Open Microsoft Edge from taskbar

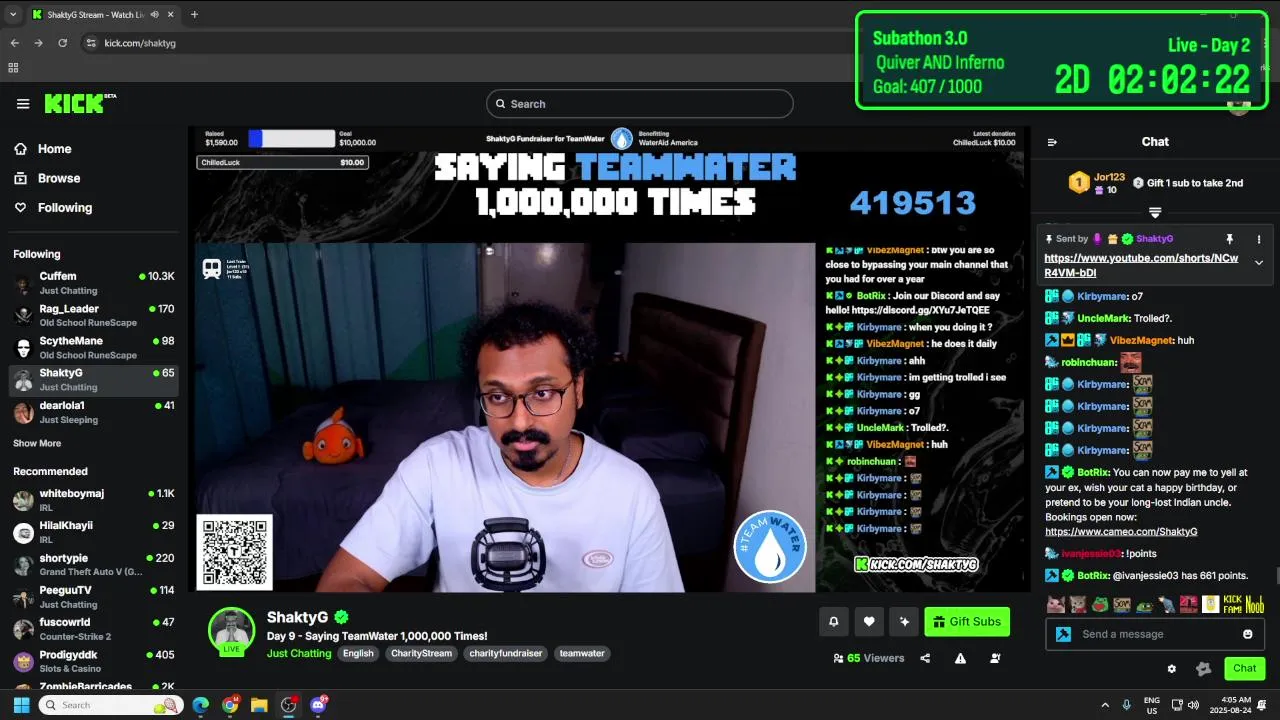200,705
